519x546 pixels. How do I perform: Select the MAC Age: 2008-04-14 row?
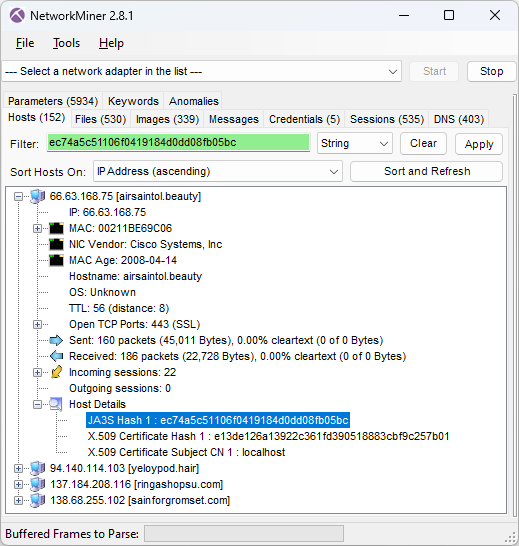point(123,260)
